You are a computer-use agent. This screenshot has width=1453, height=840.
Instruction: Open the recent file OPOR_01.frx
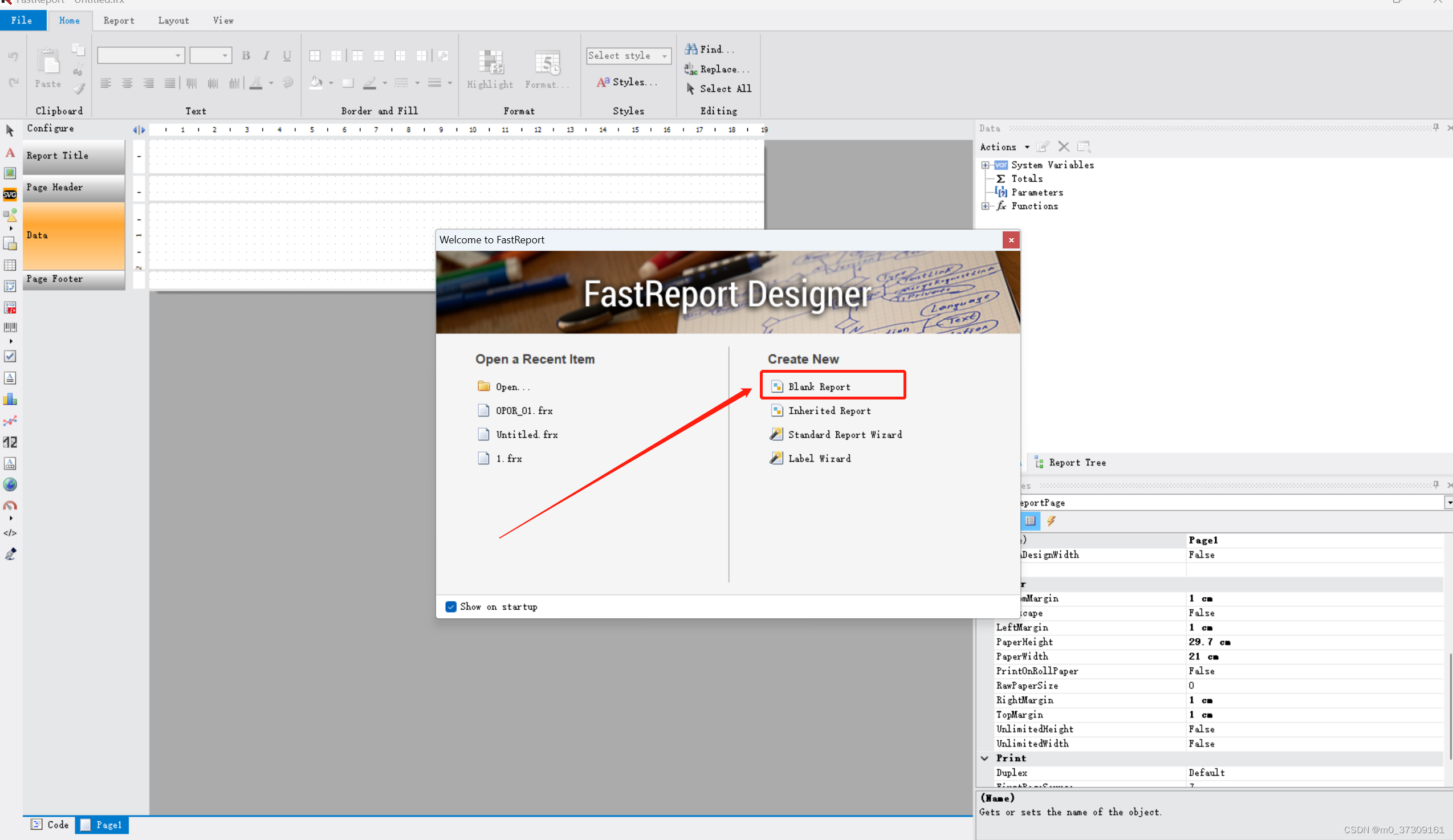(523, 410)
